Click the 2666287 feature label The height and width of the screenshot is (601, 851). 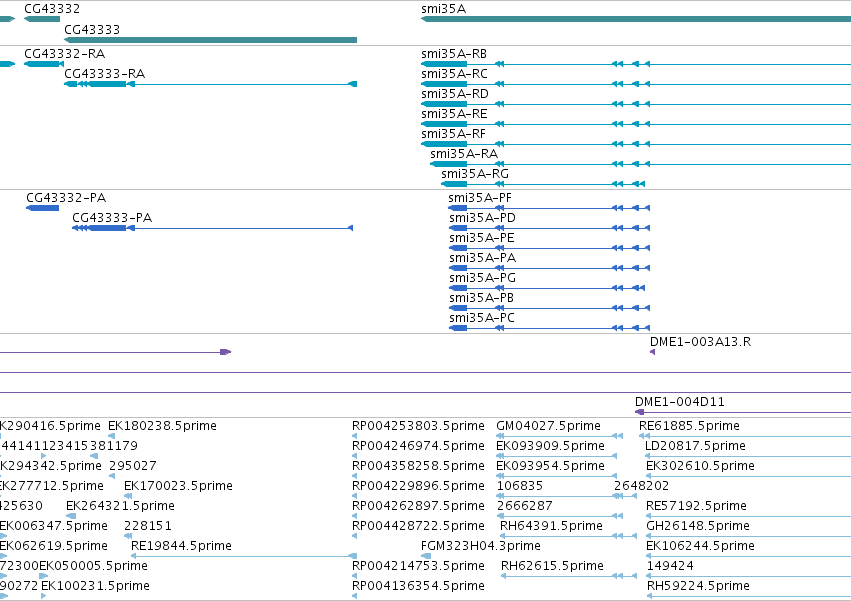click(525, 506)
